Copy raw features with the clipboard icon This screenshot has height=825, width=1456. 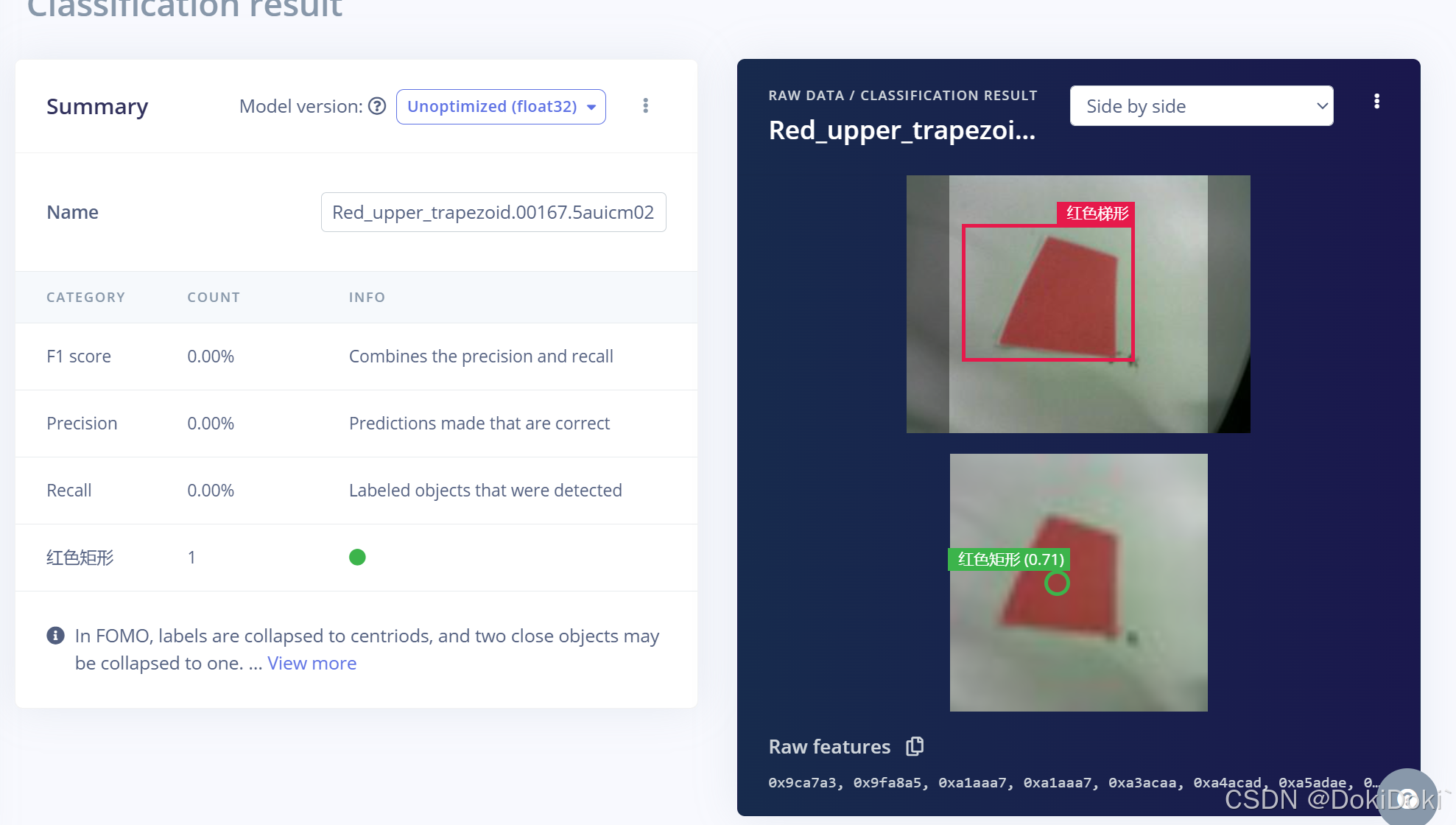(x=915, y=746)
